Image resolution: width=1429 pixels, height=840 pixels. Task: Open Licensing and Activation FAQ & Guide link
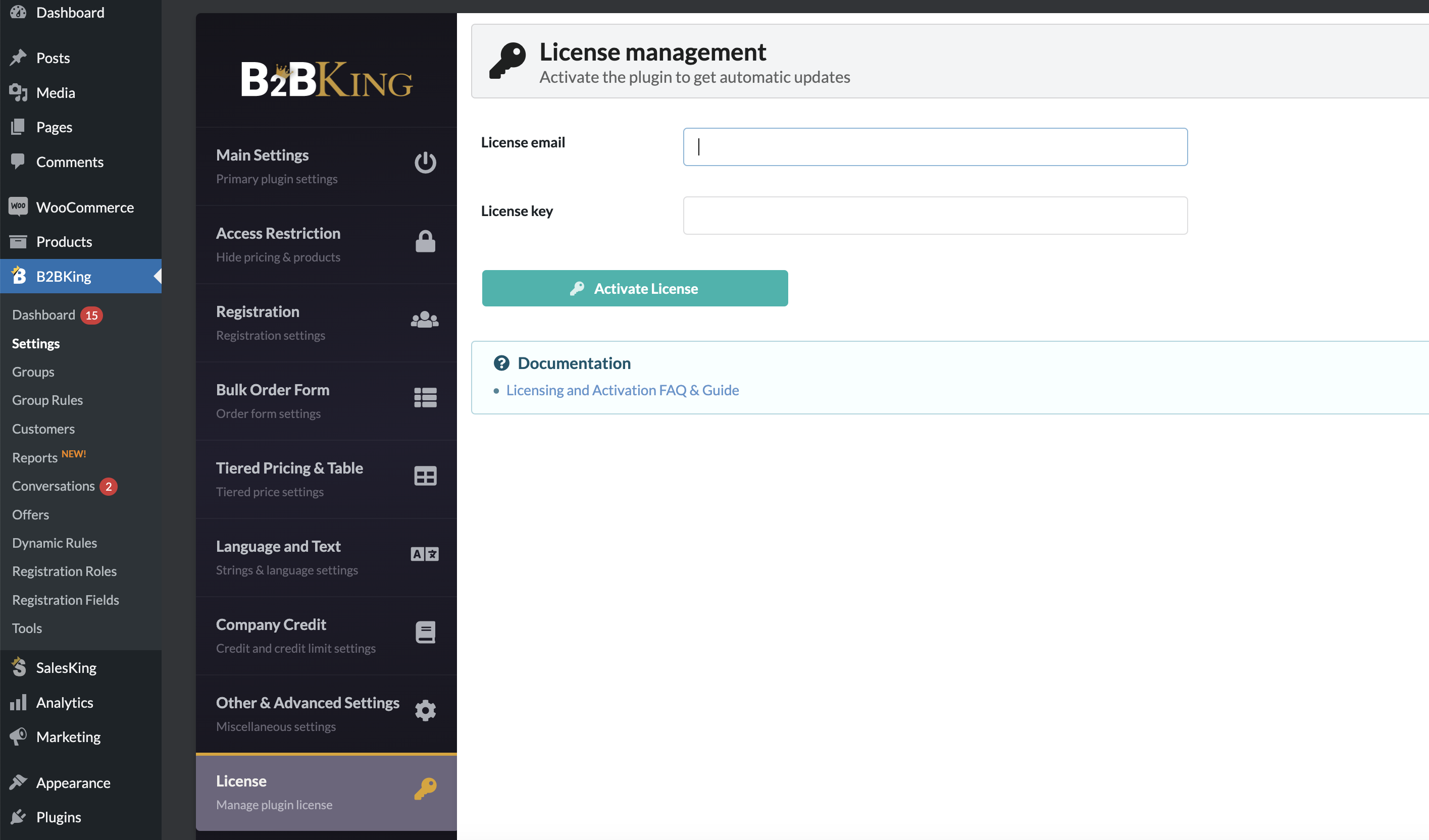click(622, 390)
